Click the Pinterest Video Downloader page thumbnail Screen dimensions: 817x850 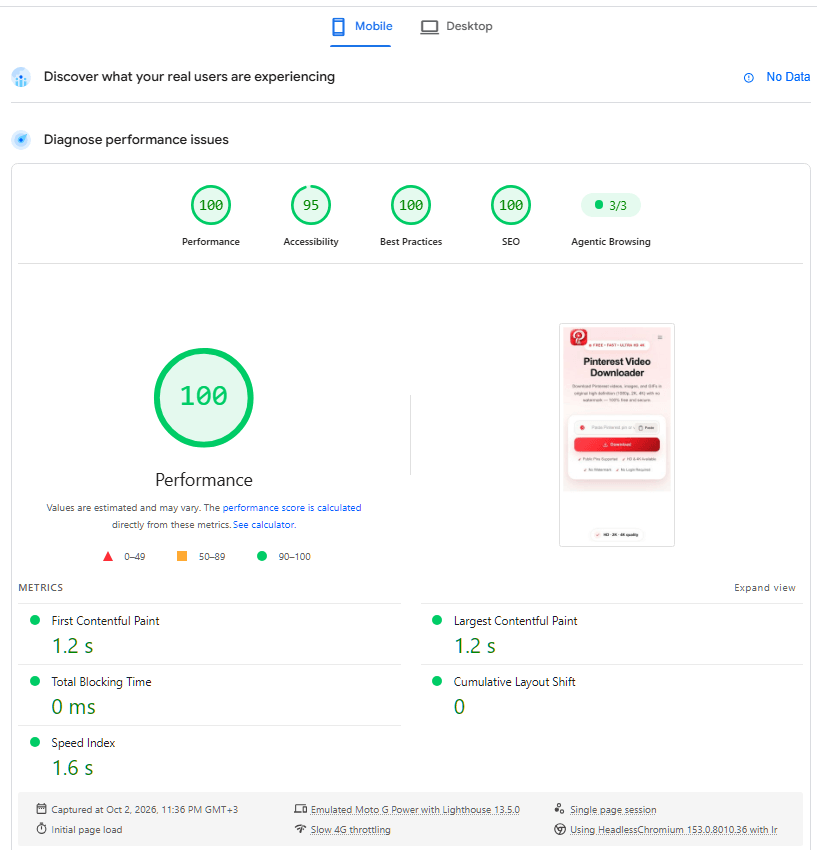pos(617,435)
